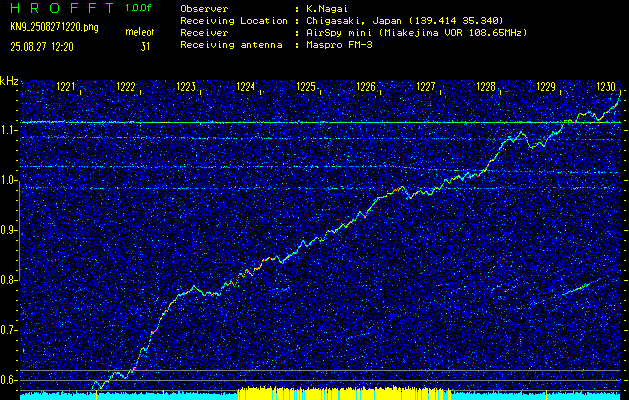Click the yellow segment of the bottom level bar
This screenshot has width=629, height=400.
[344, 393]
